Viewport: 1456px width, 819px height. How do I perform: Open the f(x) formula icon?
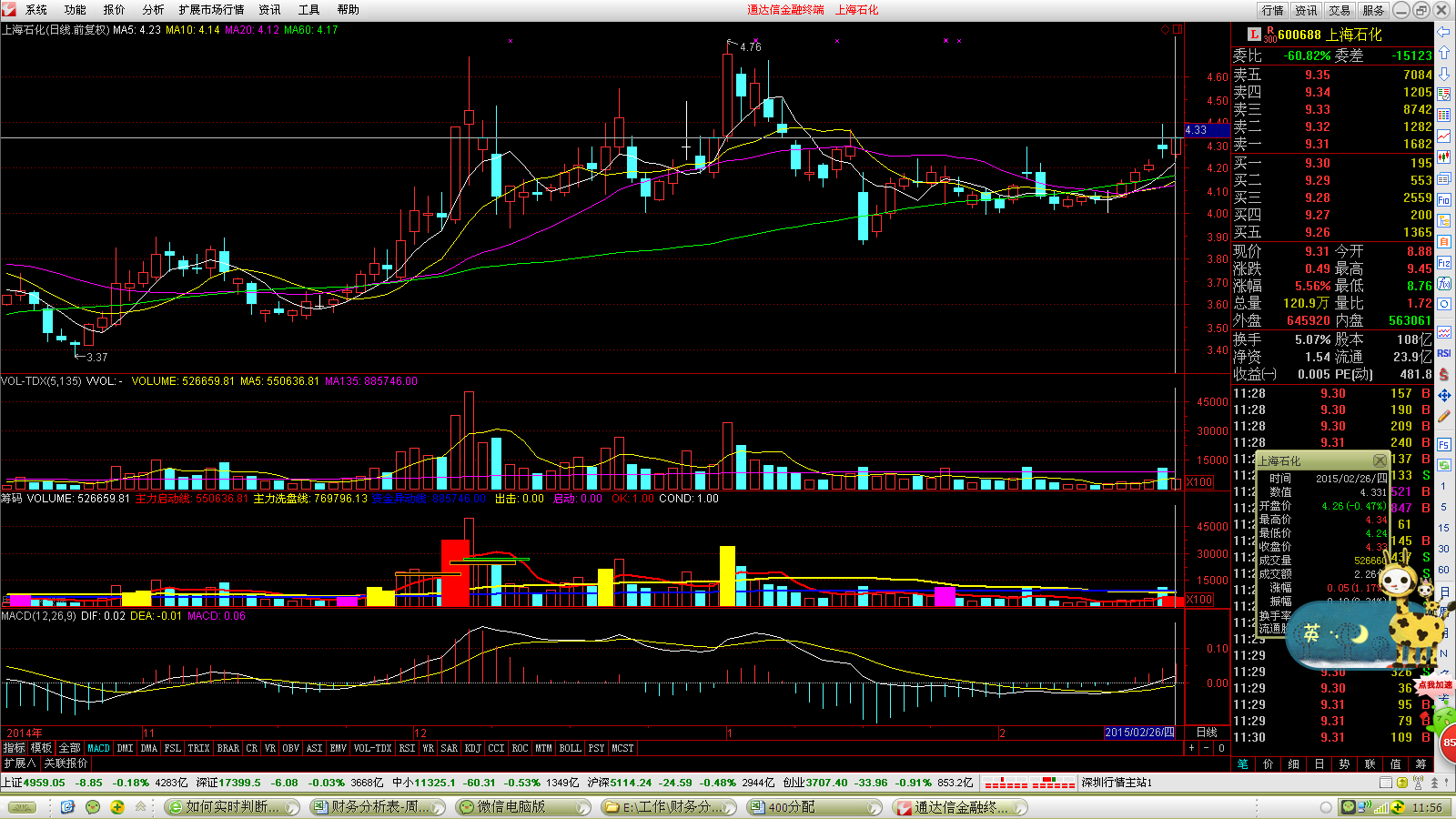pyautogui.click(x=1444, y=283)
